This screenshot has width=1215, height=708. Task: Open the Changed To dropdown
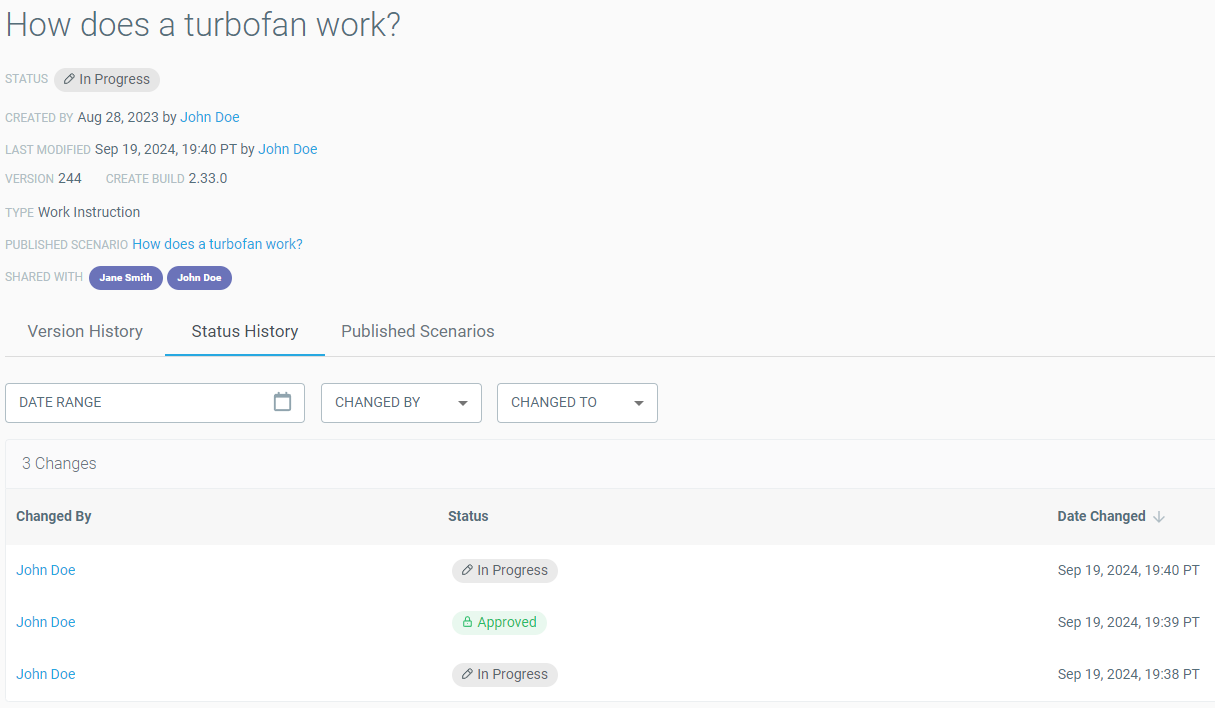click(x=577, y=403)
